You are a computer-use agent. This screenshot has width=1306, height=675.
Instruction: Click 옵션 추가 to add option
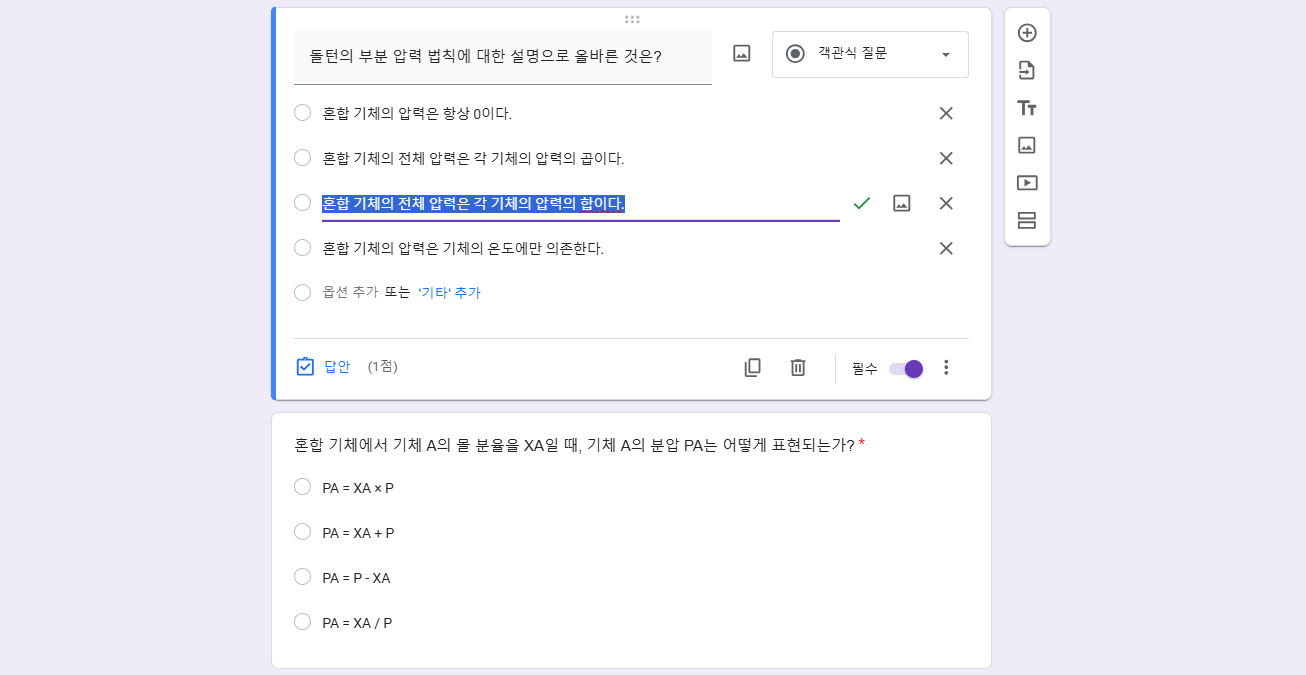coord(350,293)
